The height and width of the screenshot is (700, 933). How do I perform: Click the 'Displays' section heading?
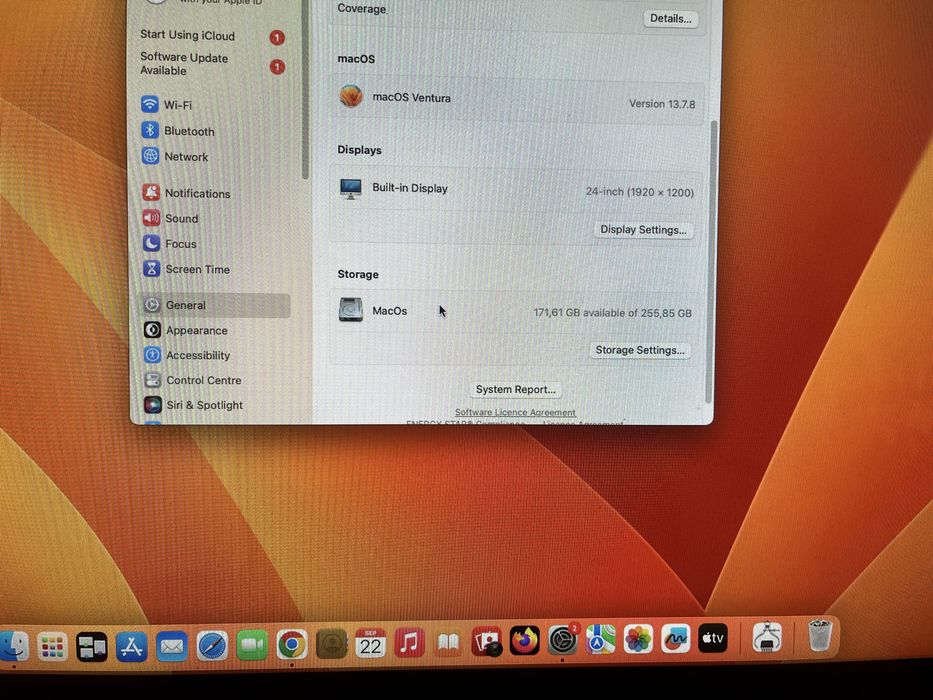359,150
